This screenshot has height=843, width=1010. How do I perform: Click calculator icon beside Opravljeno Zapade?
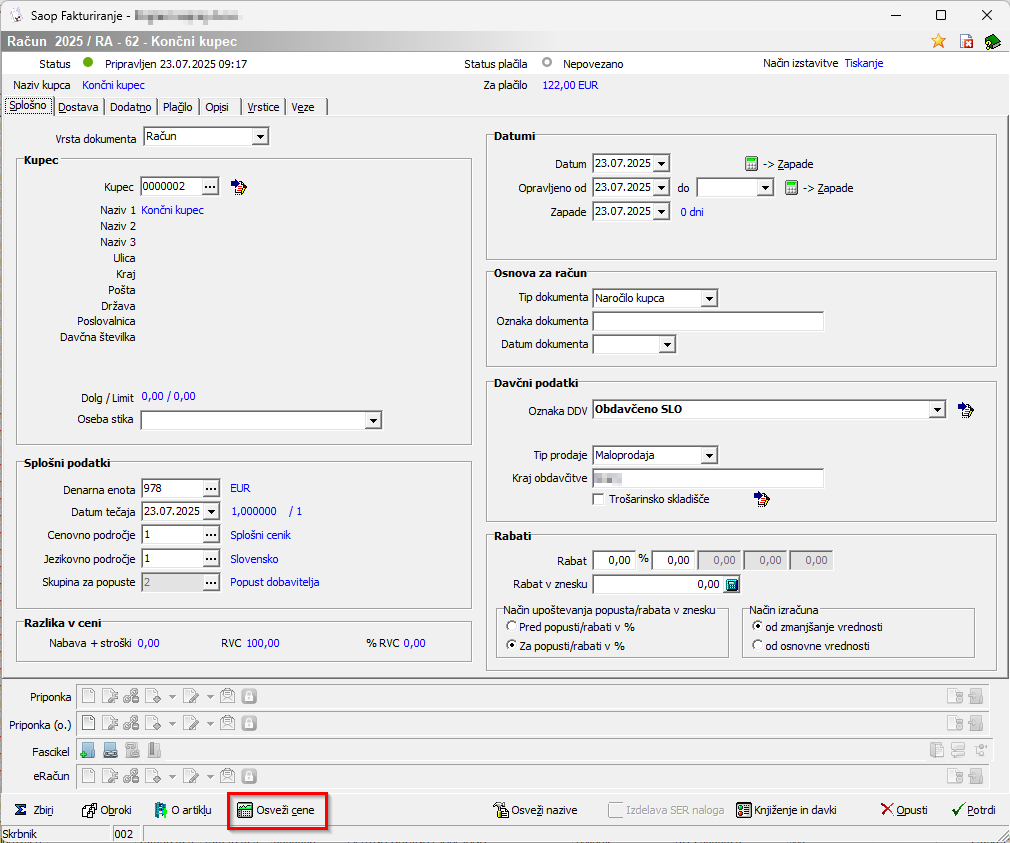[791, 187]
